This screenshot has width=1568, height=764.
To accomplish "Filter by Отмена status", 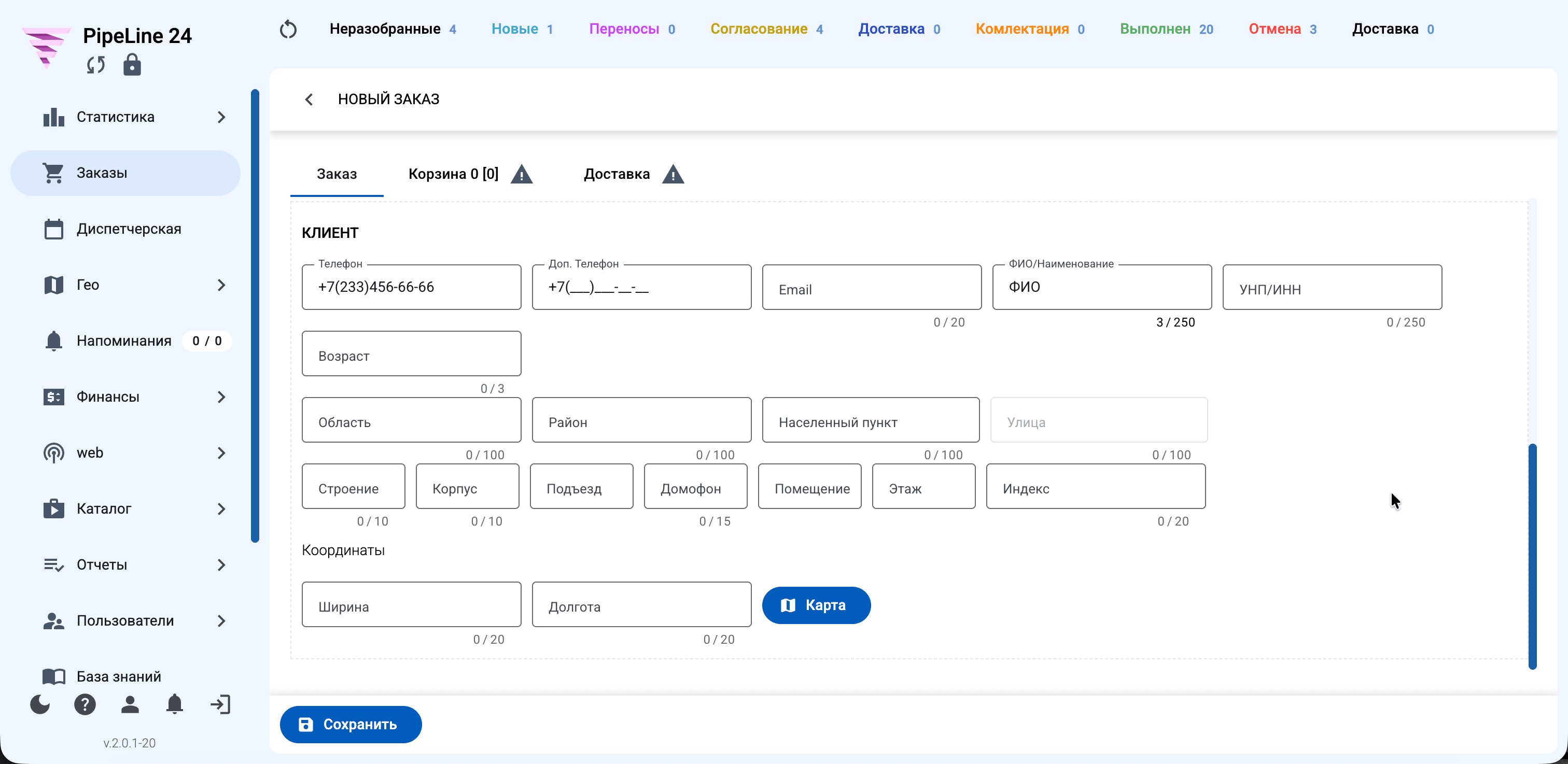I will point(1282,29).
